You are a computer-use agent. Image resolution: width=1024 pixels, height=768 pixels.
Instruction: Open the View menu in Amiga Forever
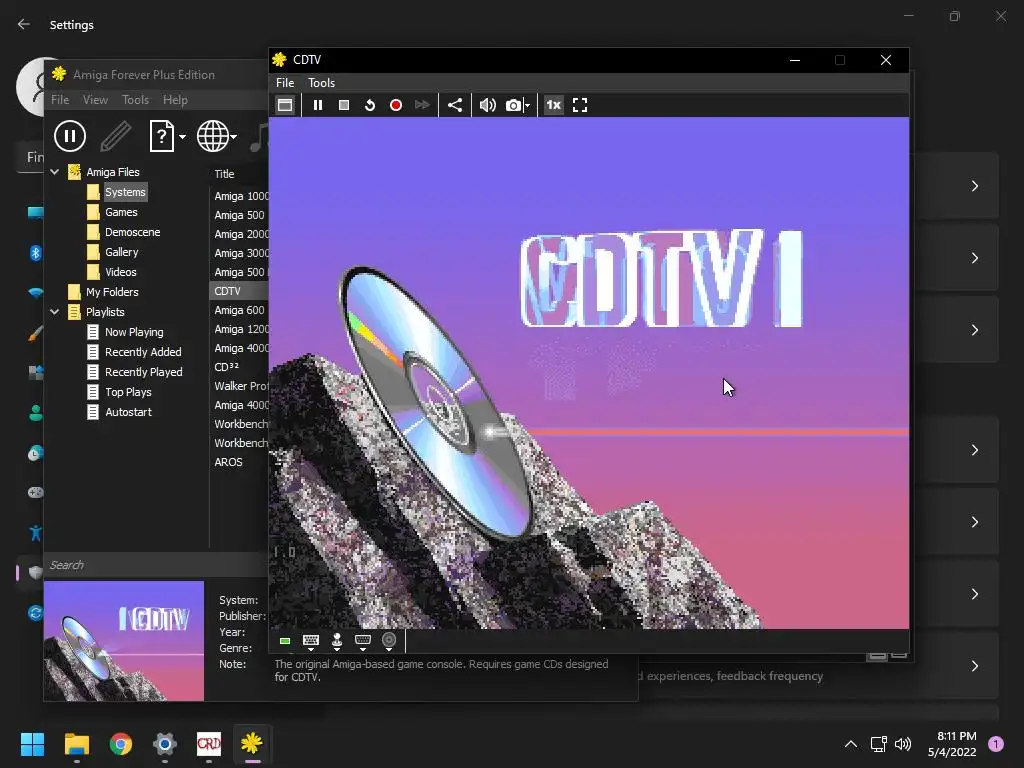[x=95, y=100]
